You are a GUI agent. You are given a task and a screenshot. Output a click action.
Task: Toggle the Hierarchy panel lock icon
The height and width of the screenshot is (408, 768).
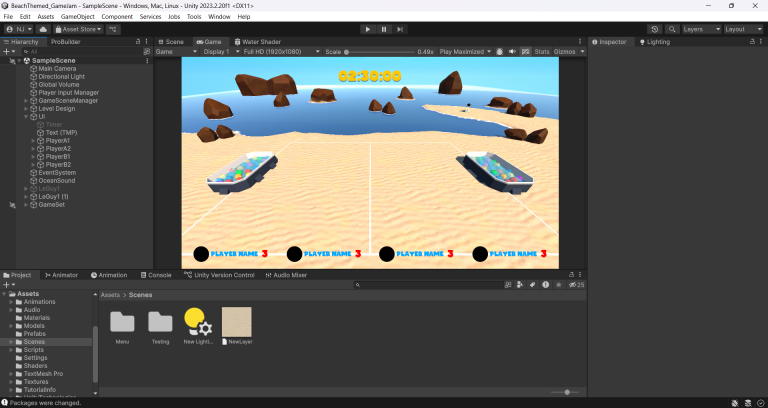tap(138, 42)
